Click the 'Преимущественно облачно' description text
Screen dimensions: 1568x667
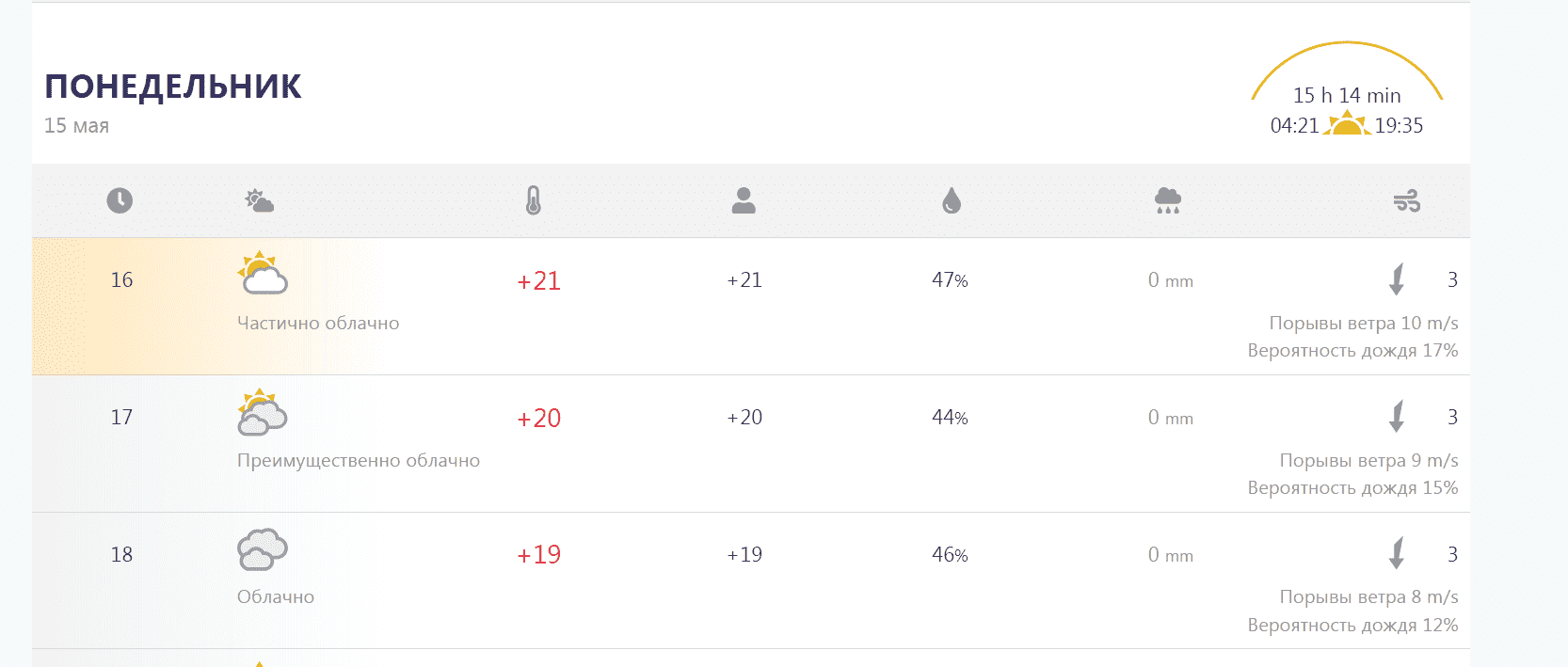pos(359,460)
